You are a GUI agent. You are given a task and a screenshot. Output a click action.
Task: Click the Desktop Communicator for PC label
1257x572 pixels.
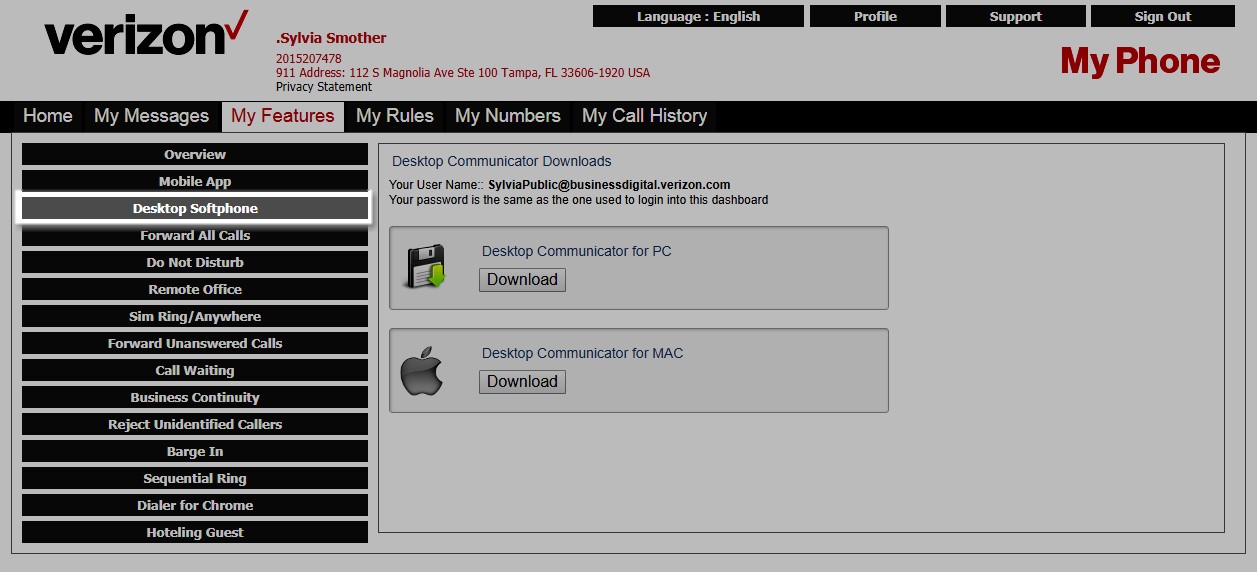[577, 251]
